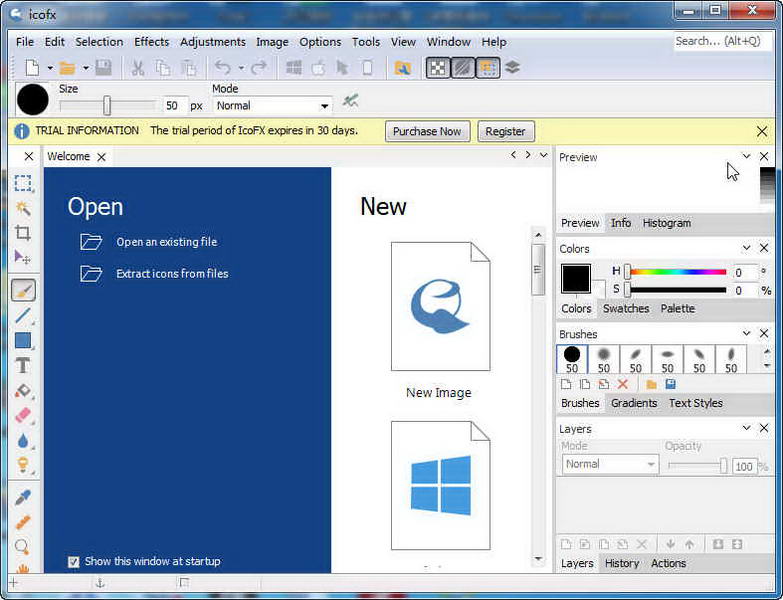Toggle Show this window at startup checkbox
The height and width of the screenshot is (600, 783).
coord(73,562)
